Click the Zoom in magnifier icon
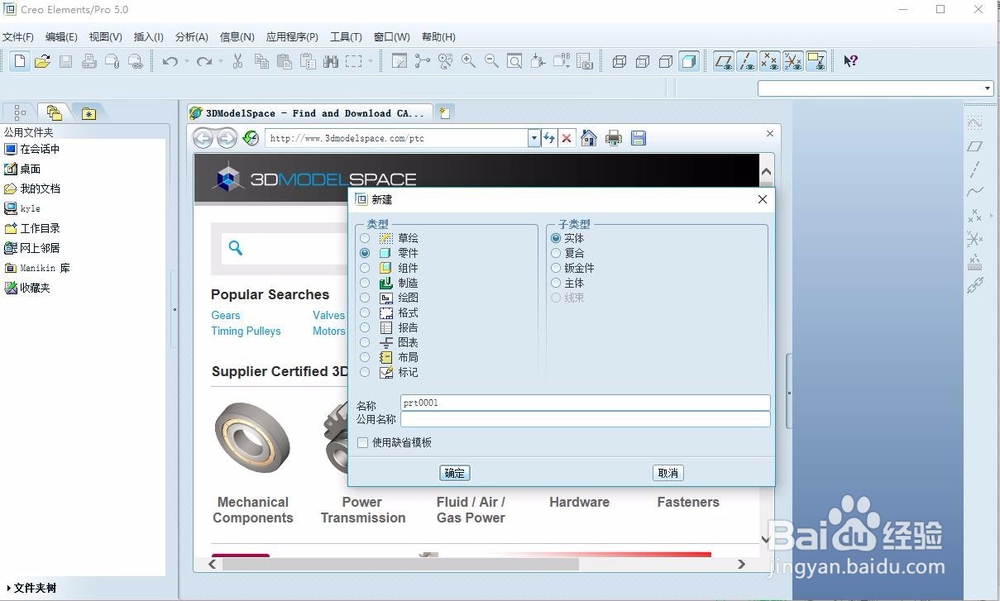Viewport: 1000px width, 601px height. [x=468, y=61]
